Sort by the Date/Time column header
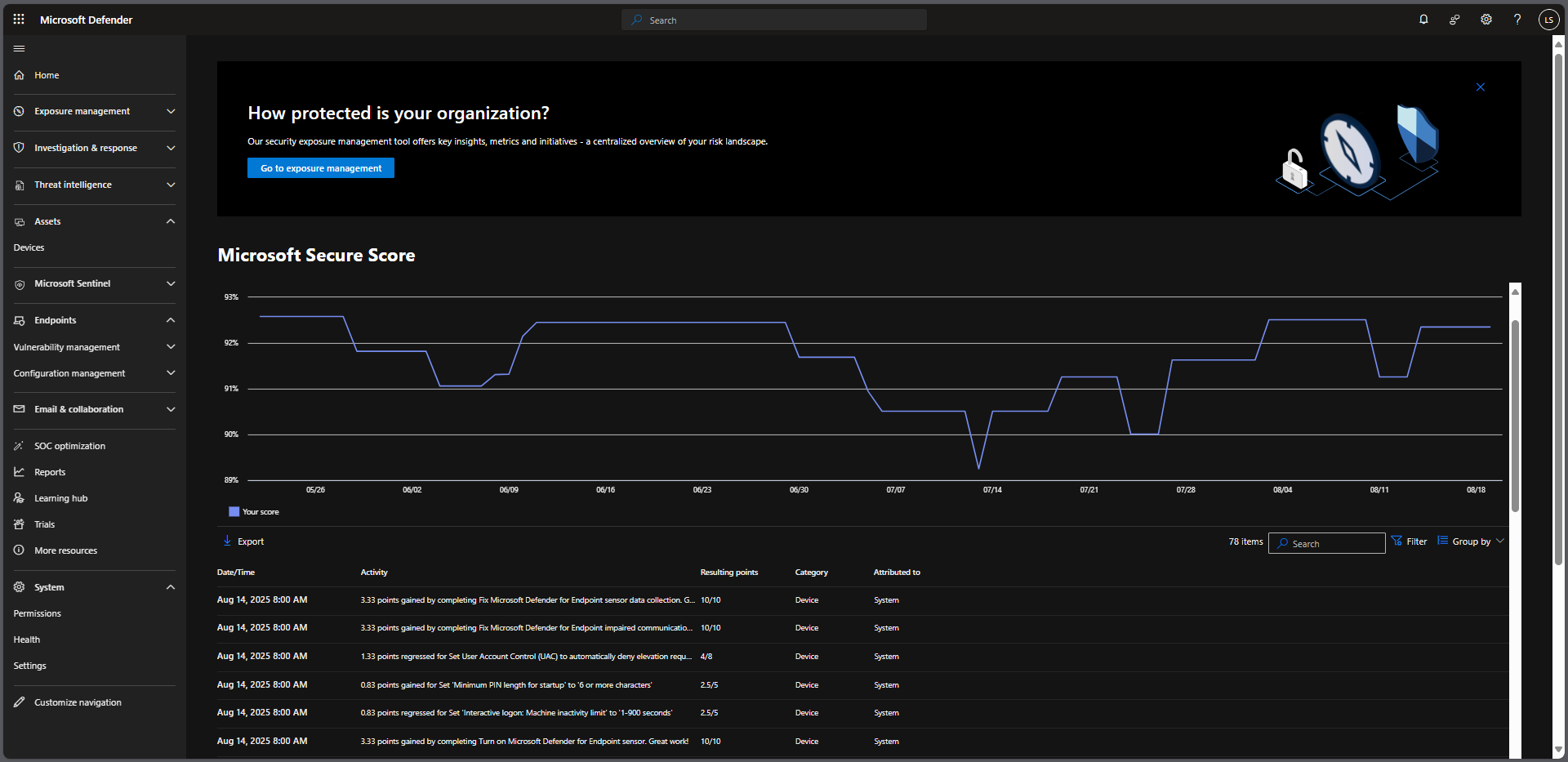Viewport: 1568px width, 762px height. point(236,573)
